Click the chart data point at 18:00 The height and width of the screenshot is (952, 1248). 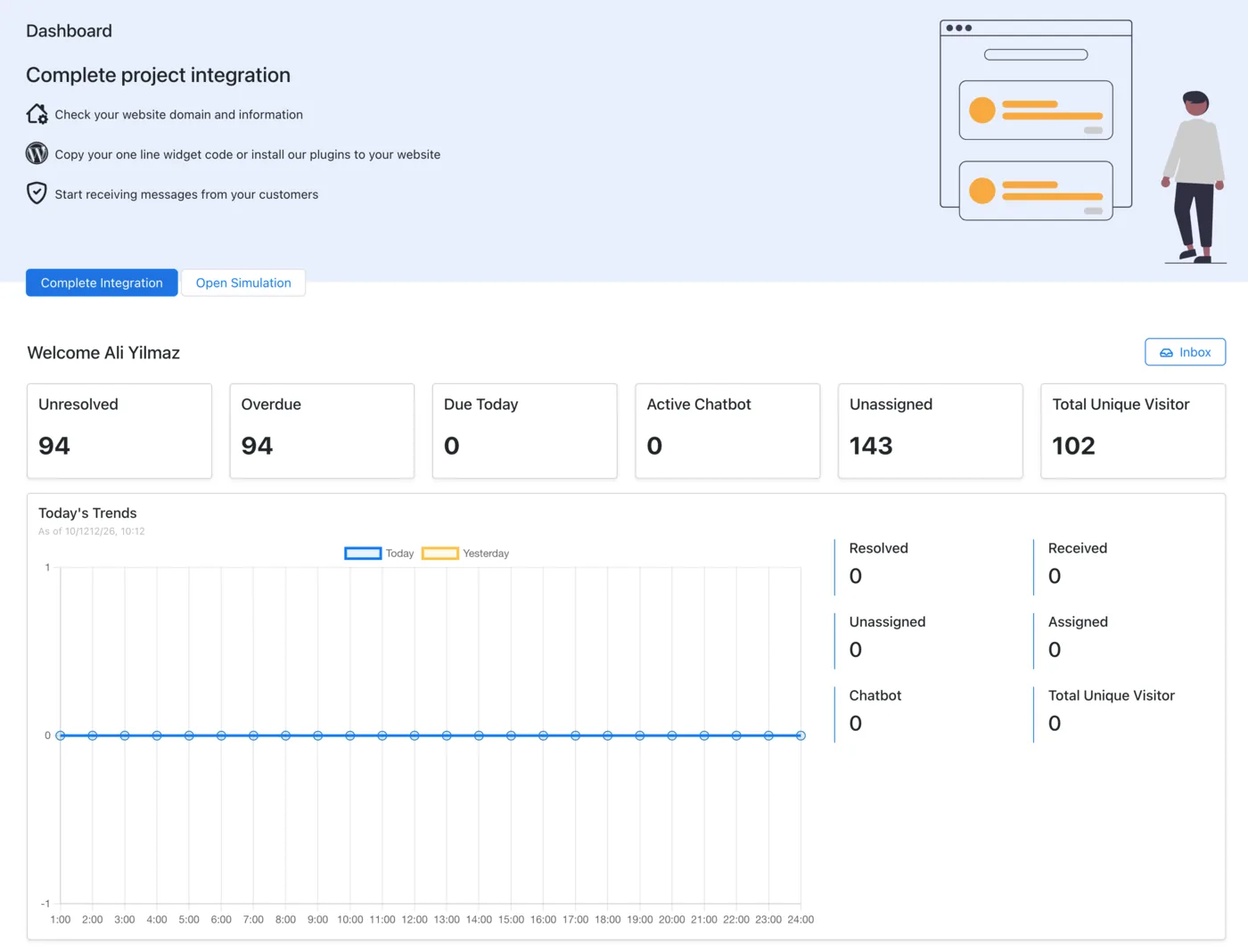tap(608, 735)
